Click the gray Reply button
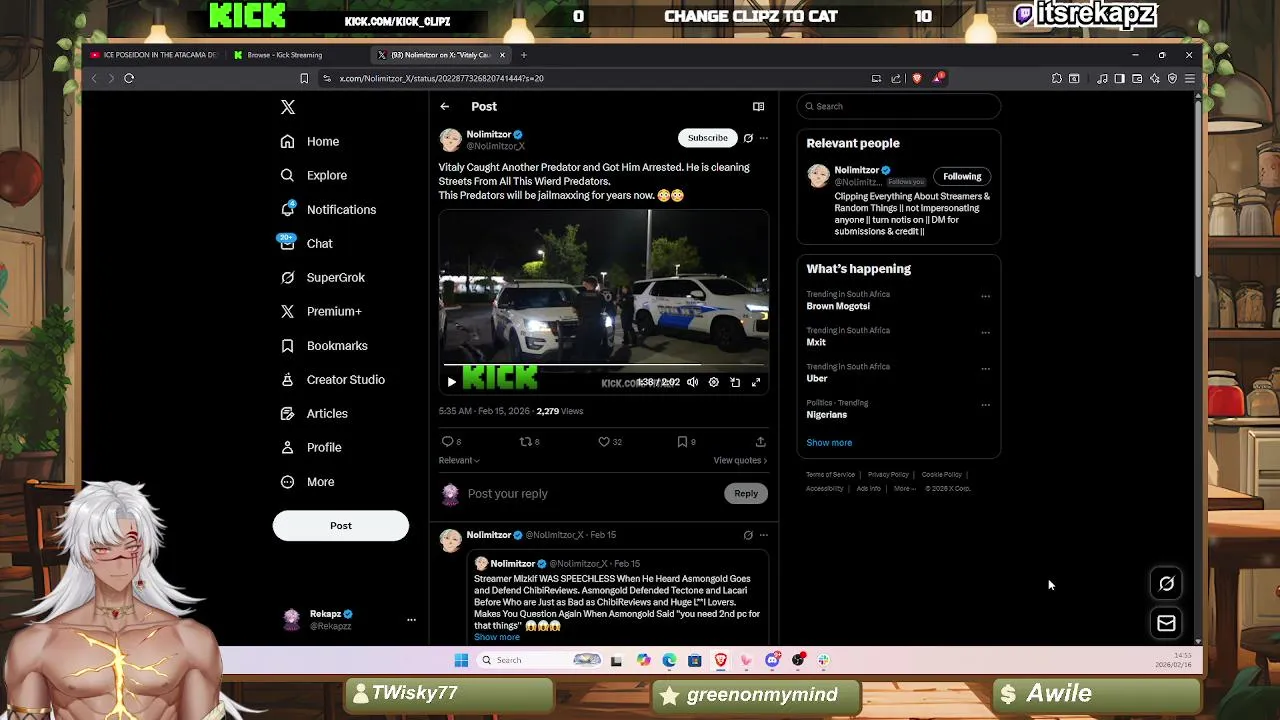The height and width of the screenshot is (720, 1280). coord(746,494)
